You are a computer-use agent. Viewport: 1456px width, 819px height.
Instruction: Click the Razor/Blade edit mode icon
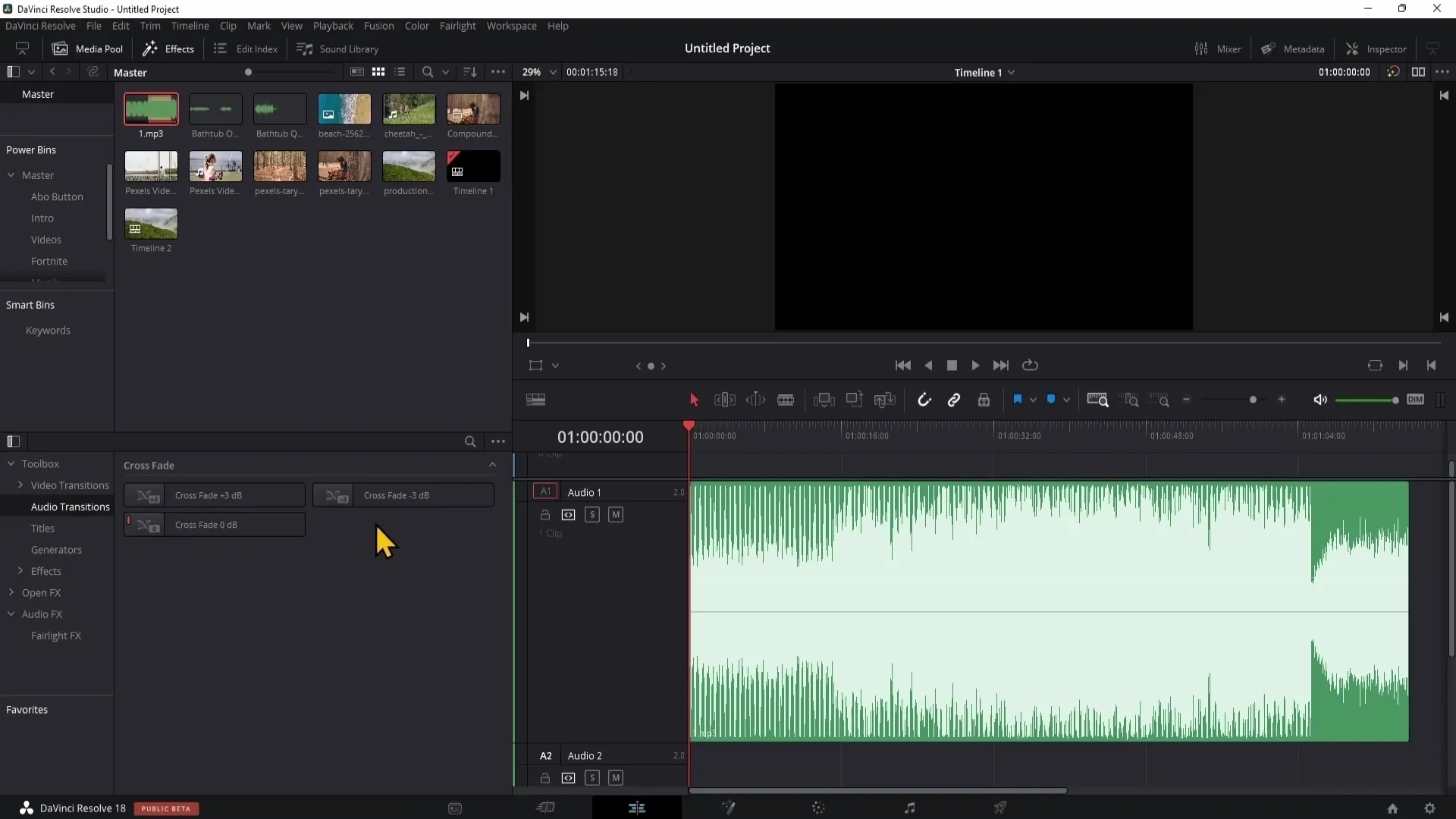click(x=786, y=399)
